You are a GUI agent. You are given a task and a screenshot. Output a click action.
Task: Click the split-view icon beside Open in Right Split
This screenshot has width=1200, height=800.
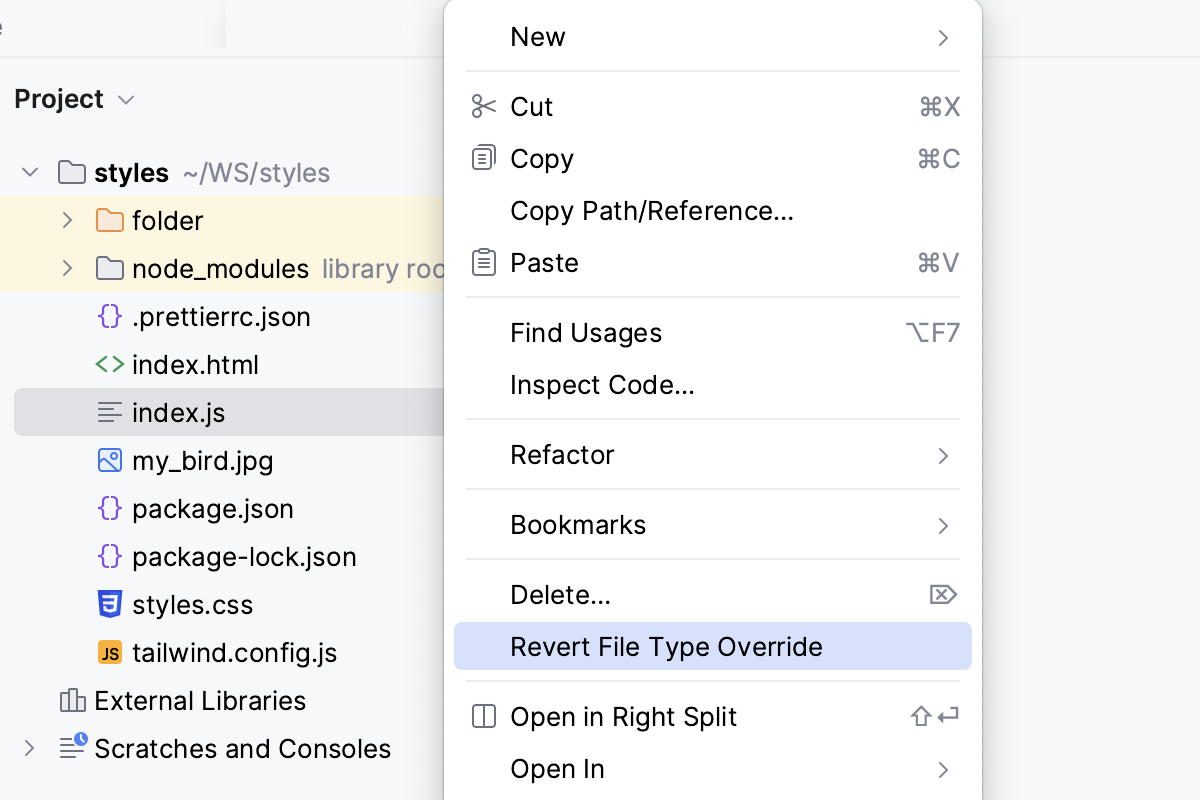coord(484,716)
